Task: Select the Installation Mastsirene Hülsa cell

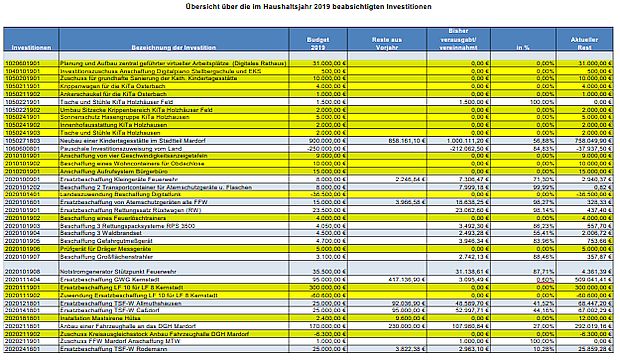Action: [x=174, y=318]
